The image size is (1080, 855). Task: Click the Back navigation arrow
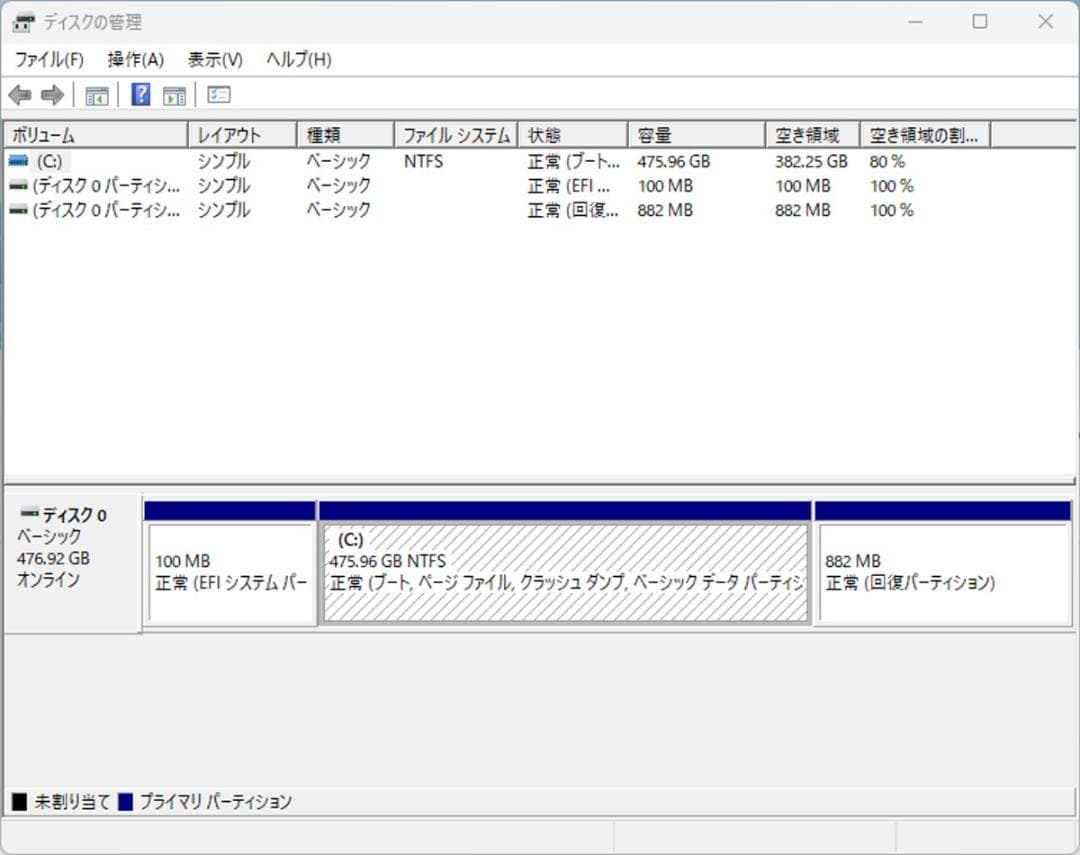(22, 94)
